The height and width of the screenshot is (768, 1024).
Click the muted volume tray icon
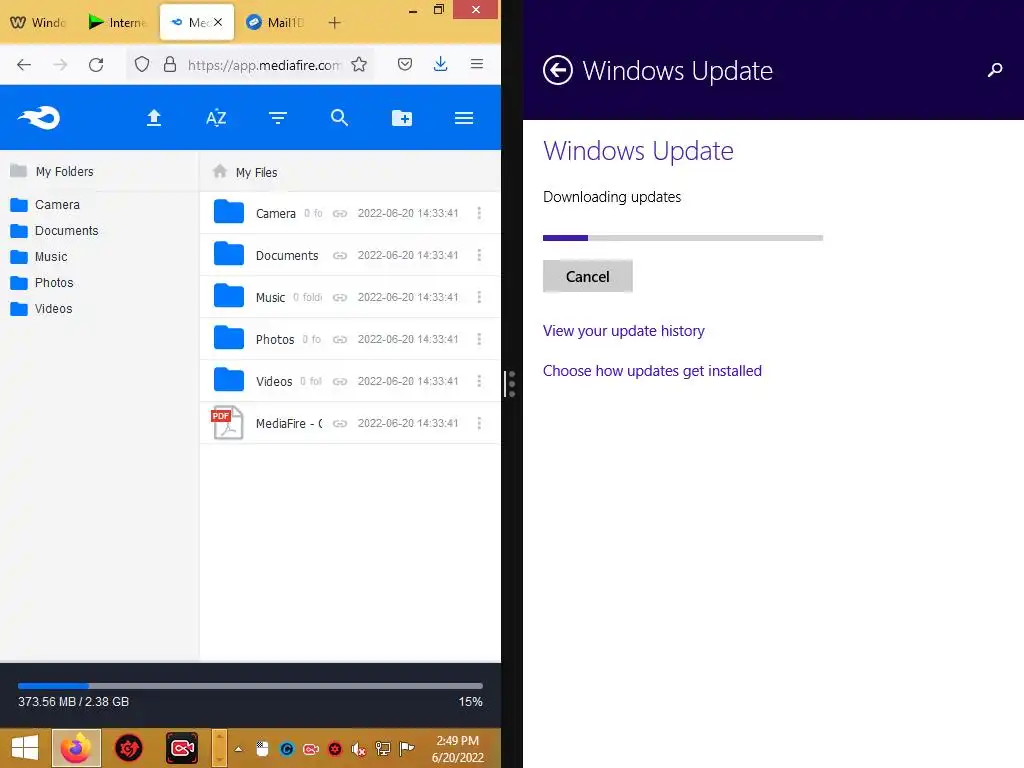[x=359, y=749]
